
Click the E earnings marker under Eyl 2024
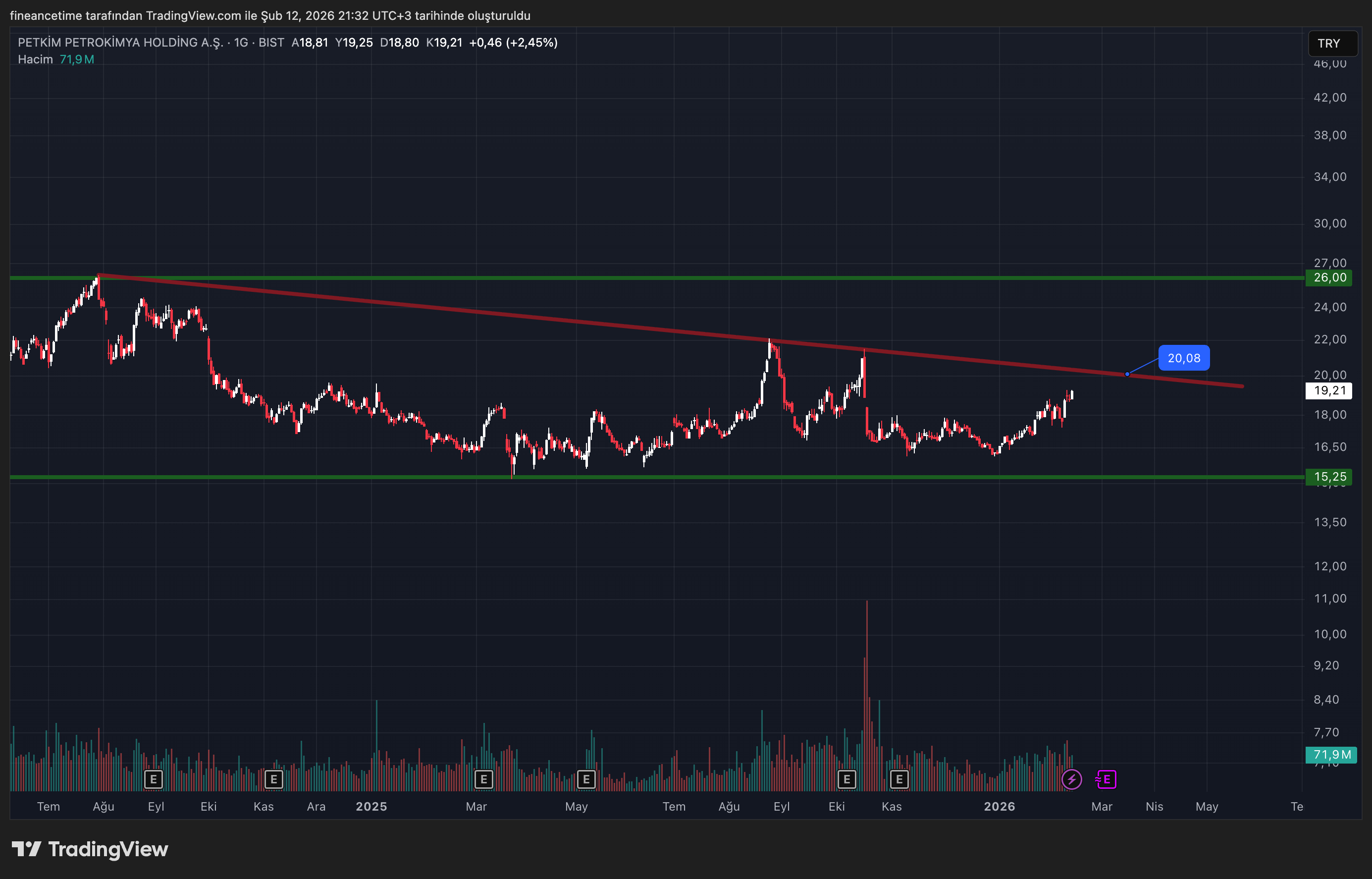[153, 779]
